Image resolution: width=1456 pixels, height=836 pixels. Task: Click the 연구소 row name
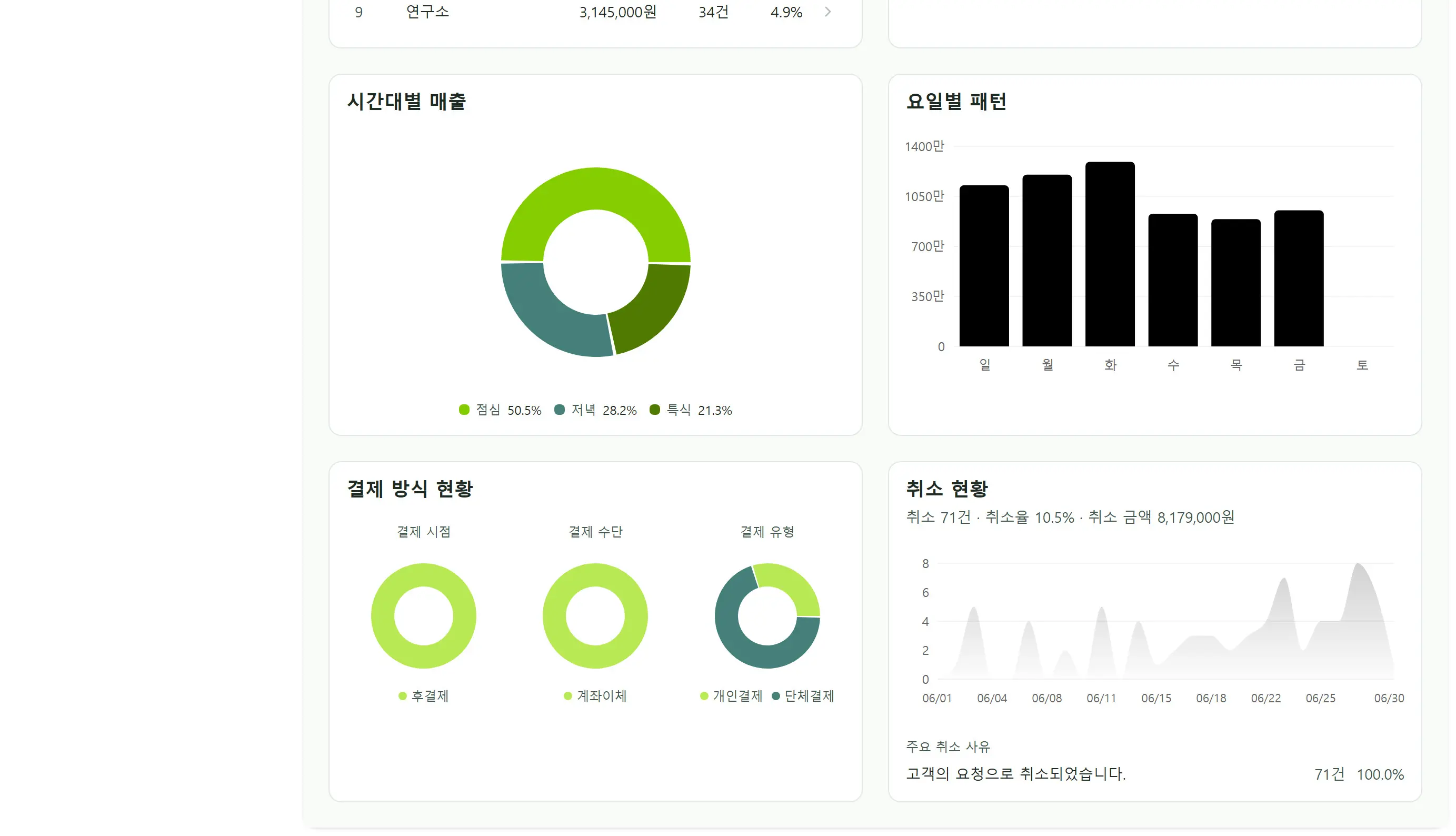click(427, 12)
